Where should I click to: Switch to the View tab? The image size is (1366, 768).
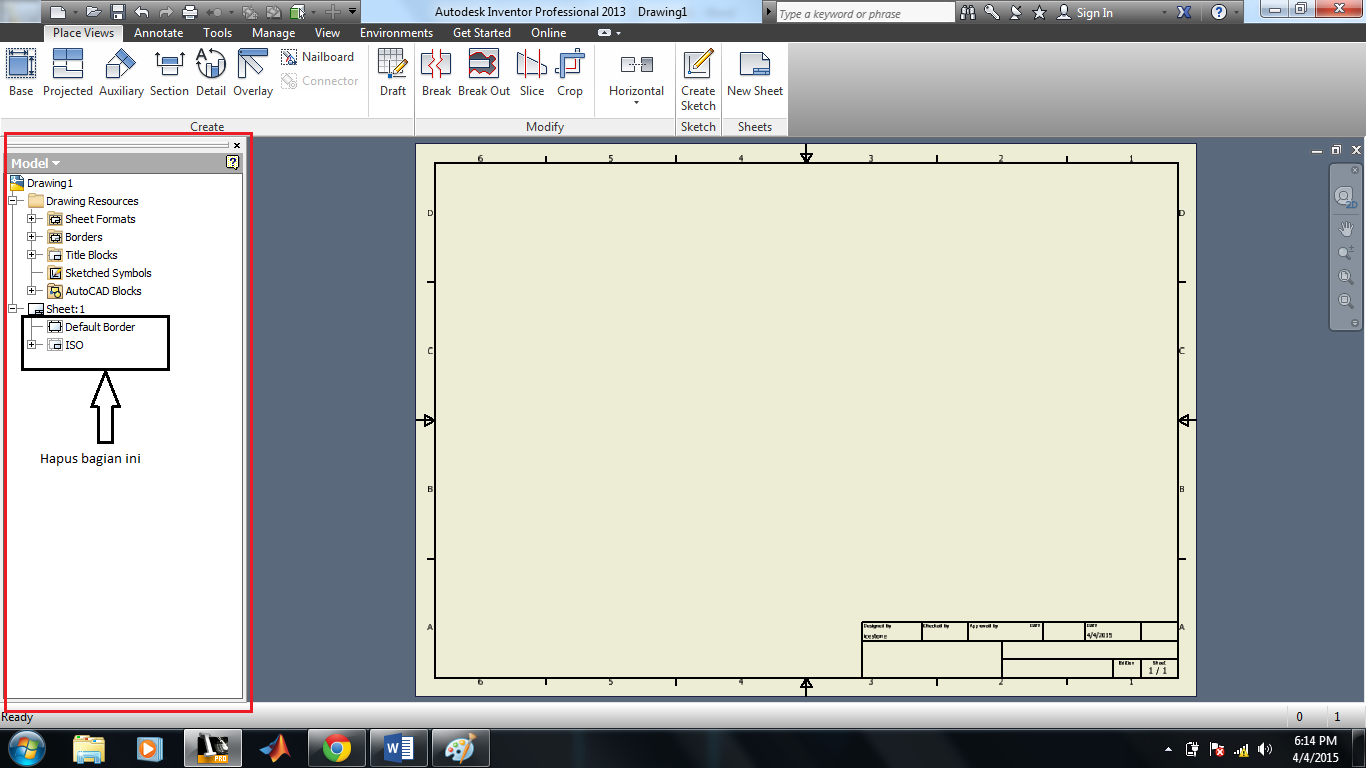(327, 33)
